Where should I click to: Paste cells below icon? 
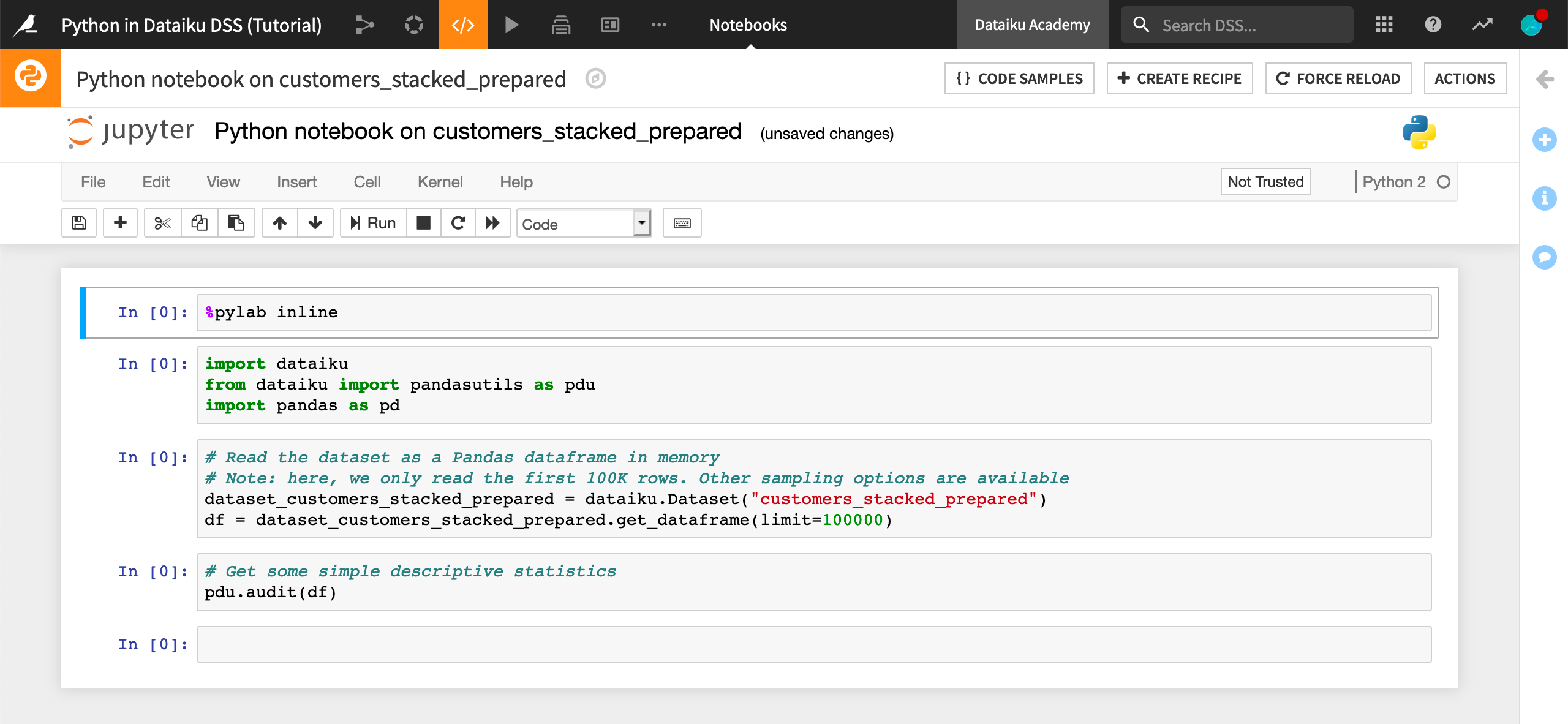coord(236,223)
